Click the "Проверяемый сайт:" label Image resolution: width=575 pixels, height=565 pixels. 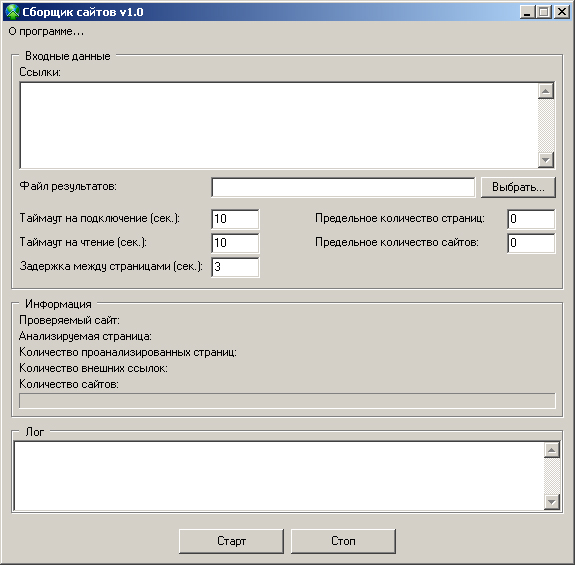(x=69, y=320)
